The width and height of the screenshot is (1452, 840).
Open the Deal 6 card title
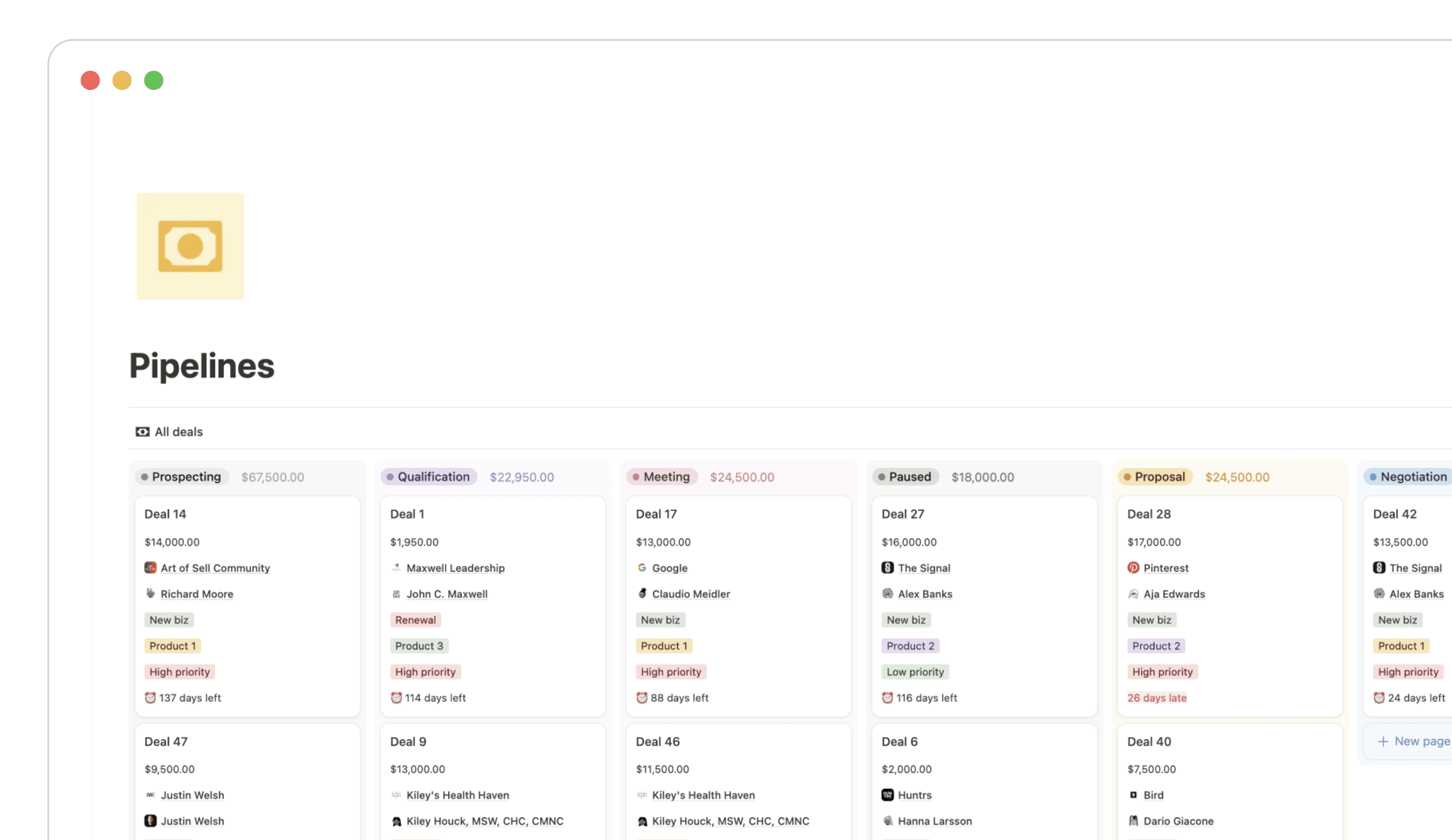(900, 741)
